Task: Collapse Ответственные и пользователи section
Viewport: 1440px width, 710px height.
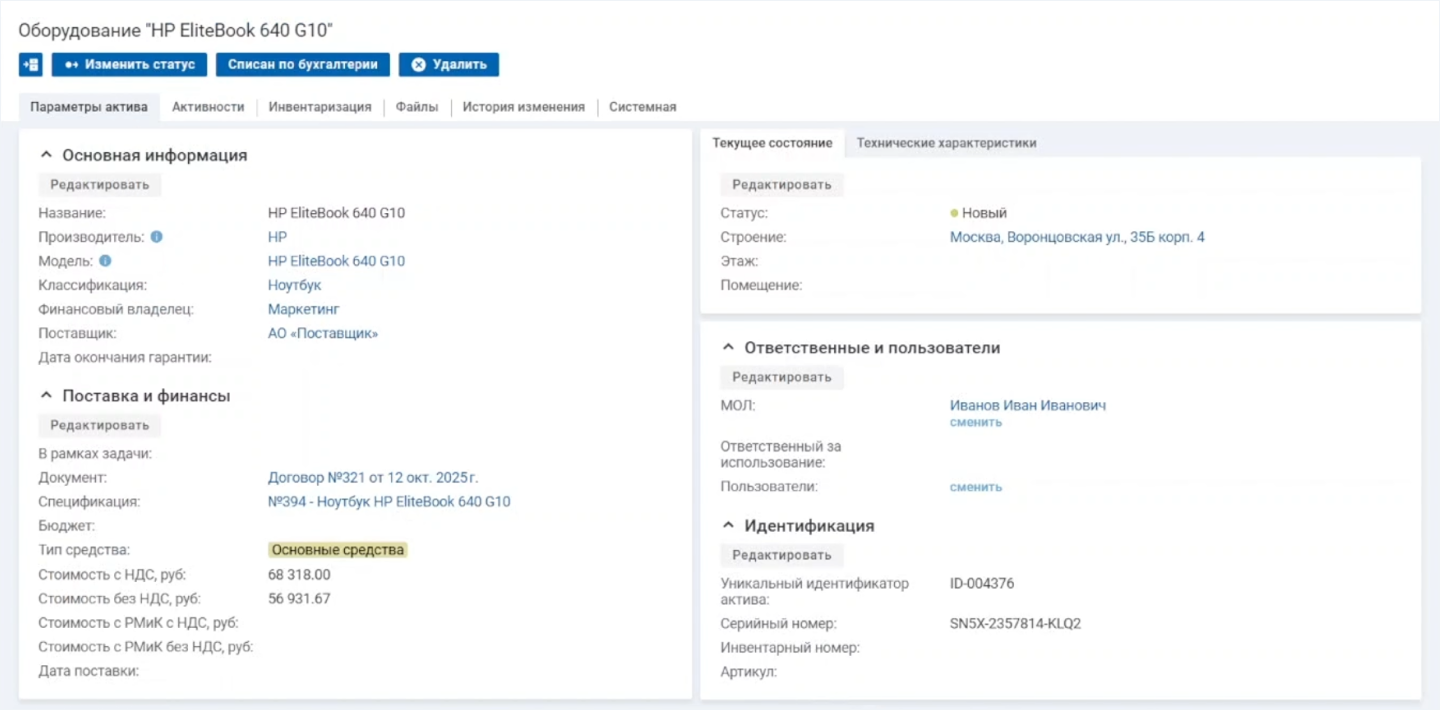Action: (x=727, y=348)
